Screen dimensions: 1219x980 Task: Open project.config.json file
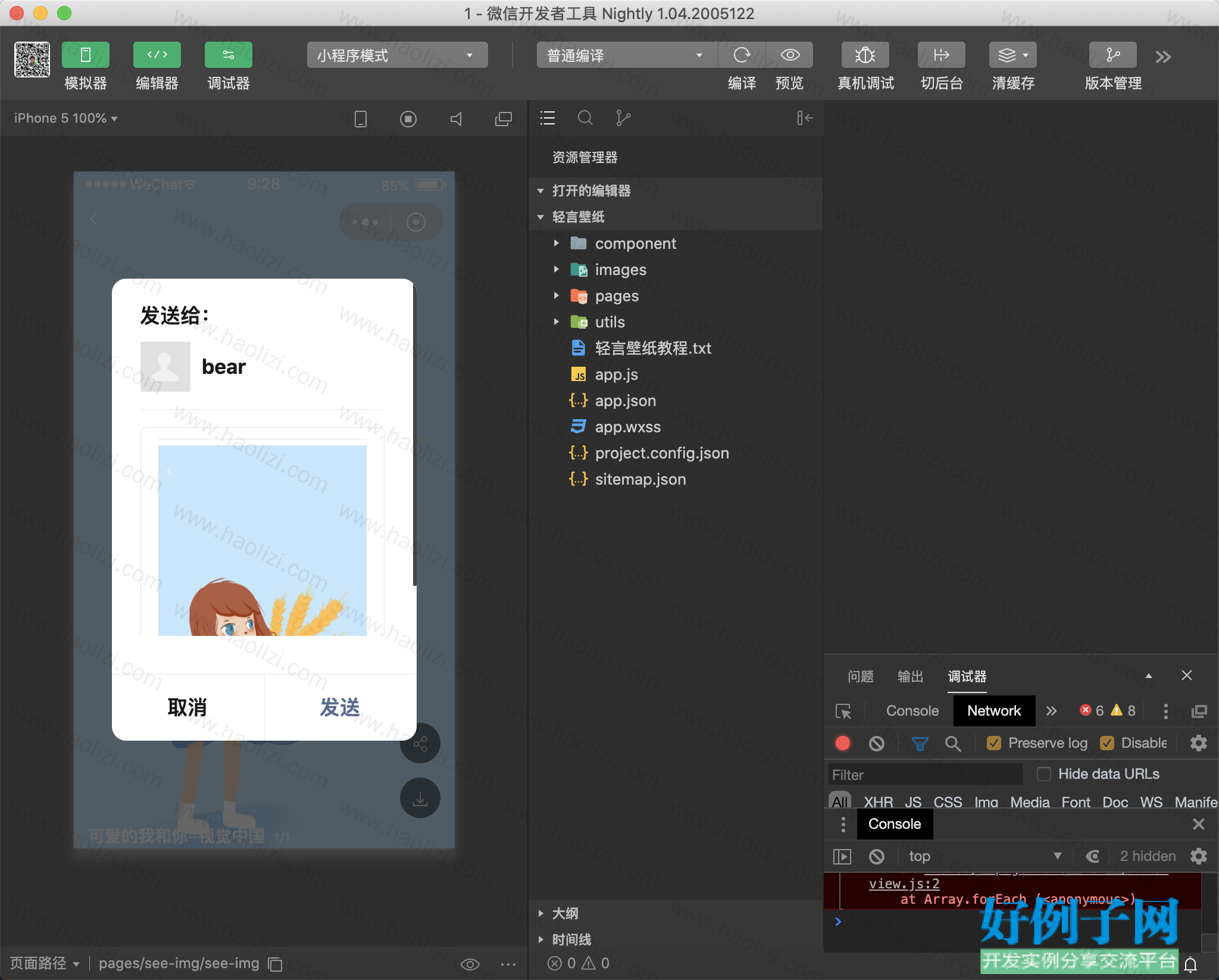pyautogui.click(x=676, y=453)
